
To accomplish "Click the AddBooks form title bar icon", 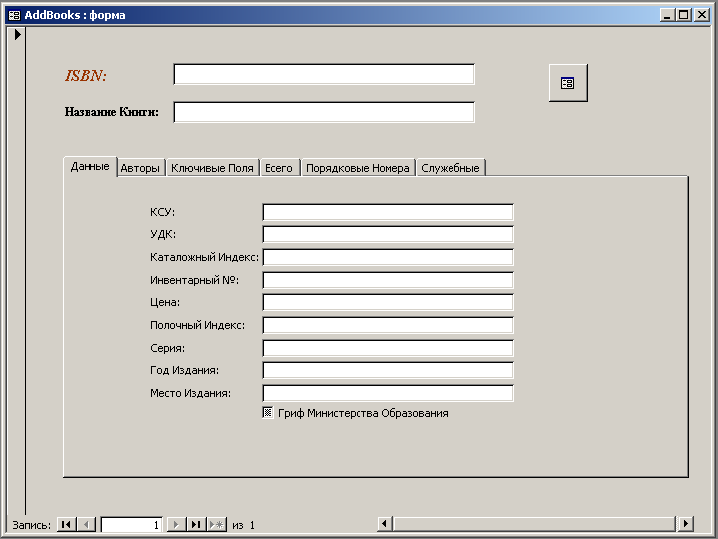I will (x=14, y=15).
